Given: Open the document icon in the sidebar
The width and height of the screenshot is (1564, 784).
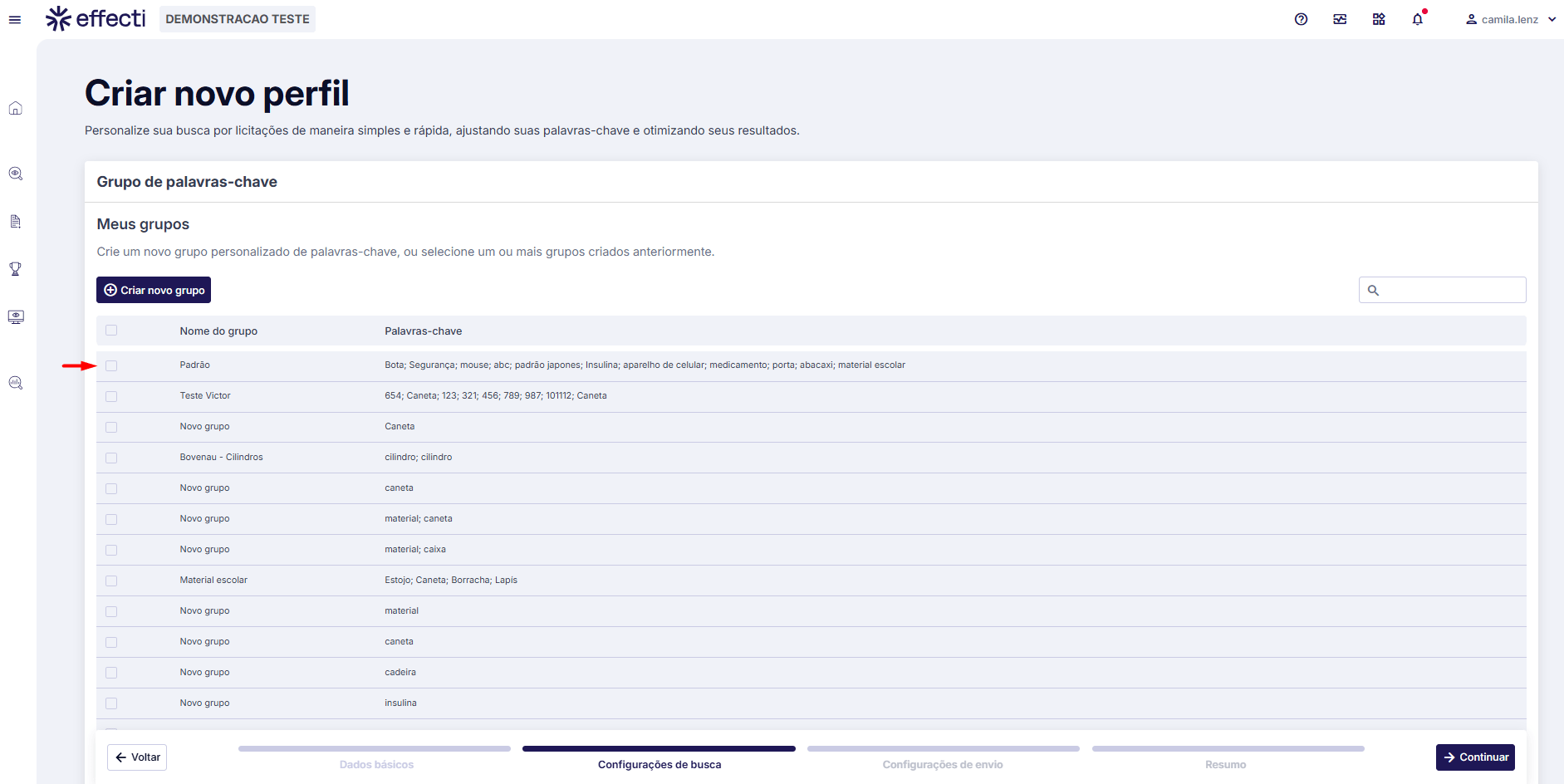Looking at the screenshot, I should click(x=15, y=222).
